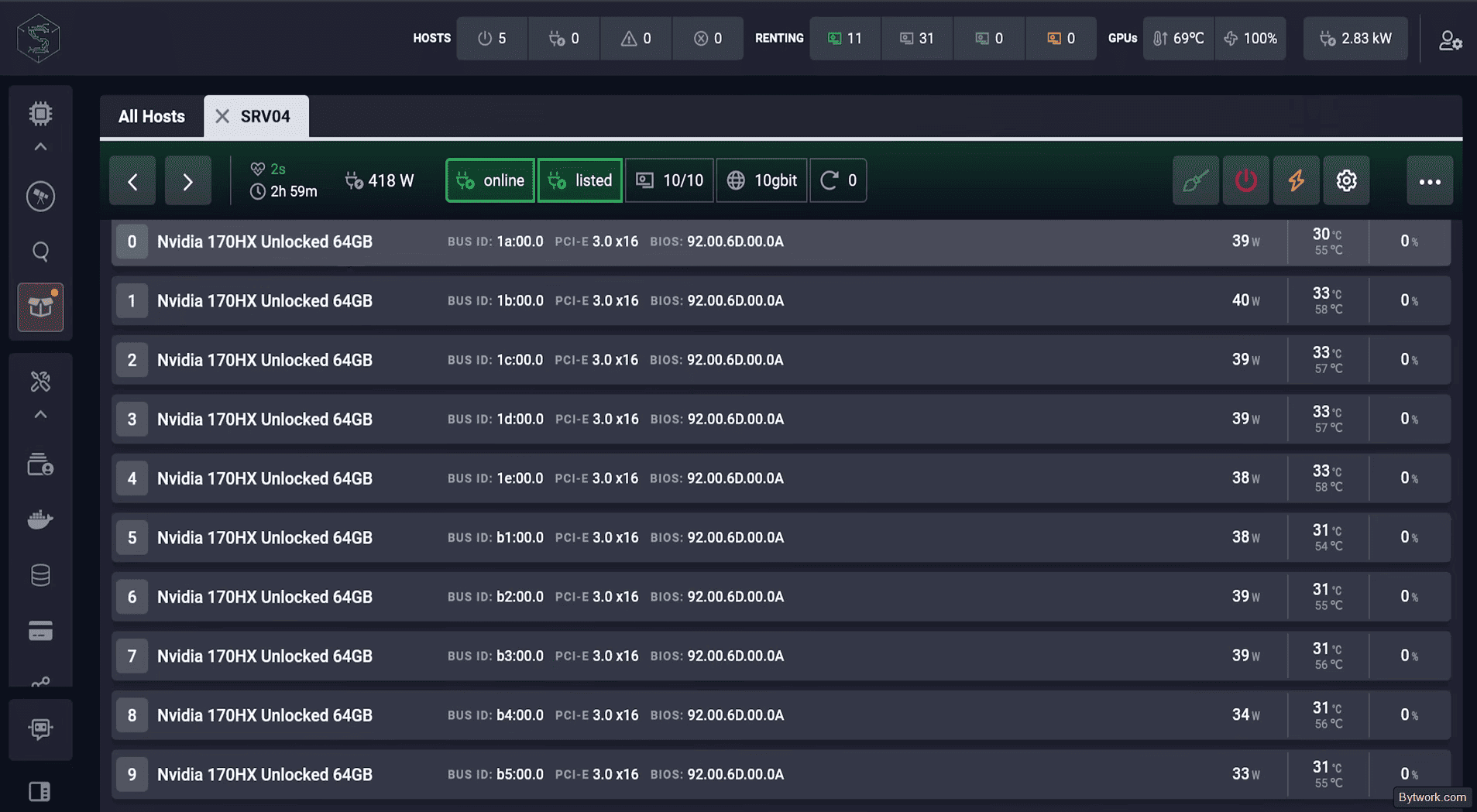Open the tools wrench icon in sidebar
1477x812 pixels.
(40, 381)
